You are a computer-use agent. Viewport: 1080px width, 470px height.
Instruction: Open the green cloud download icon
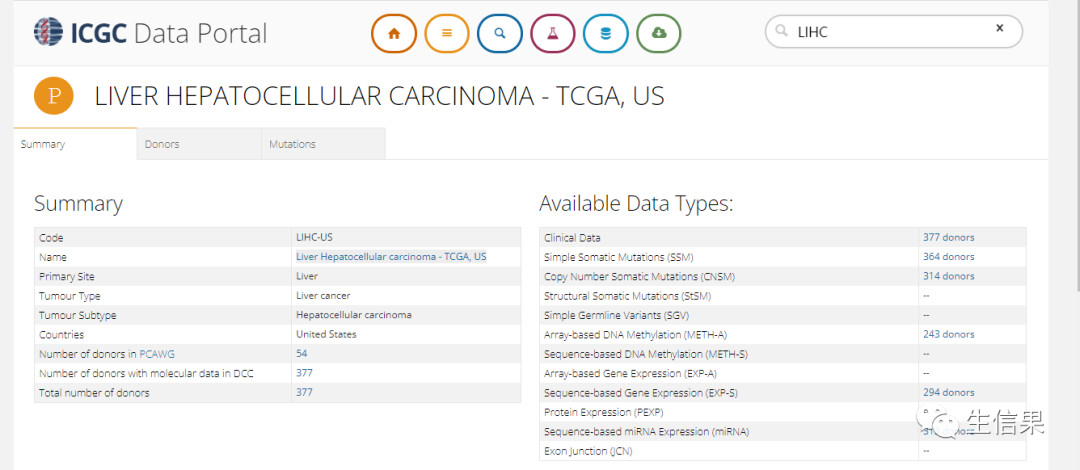point(659,33)
